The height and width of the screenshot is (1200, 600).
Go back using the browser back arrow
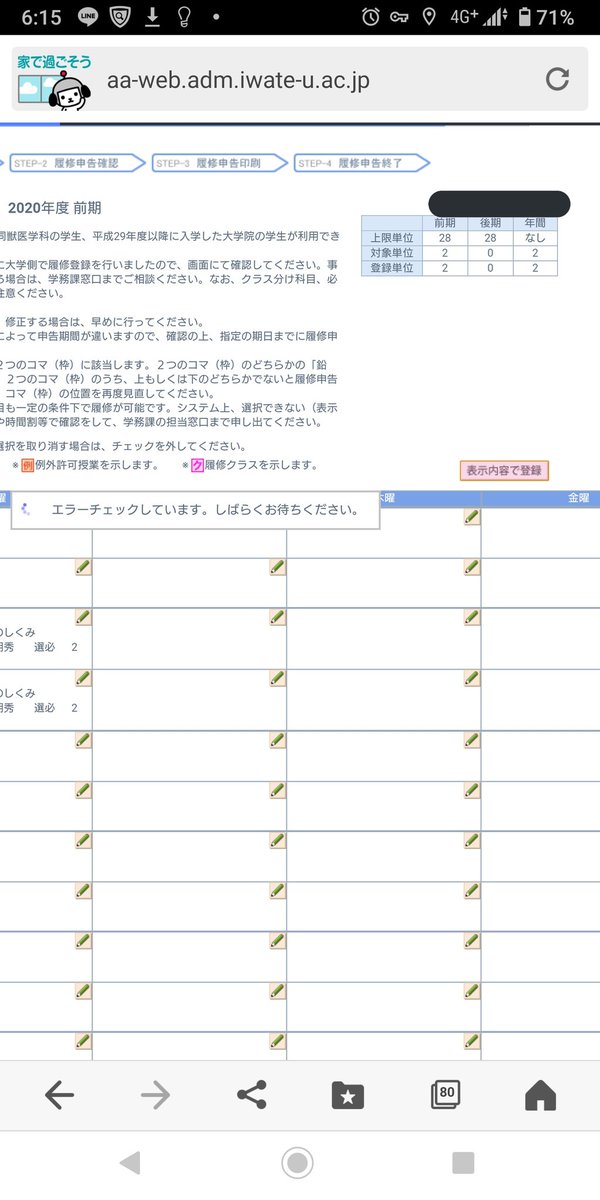point(60,1096)
